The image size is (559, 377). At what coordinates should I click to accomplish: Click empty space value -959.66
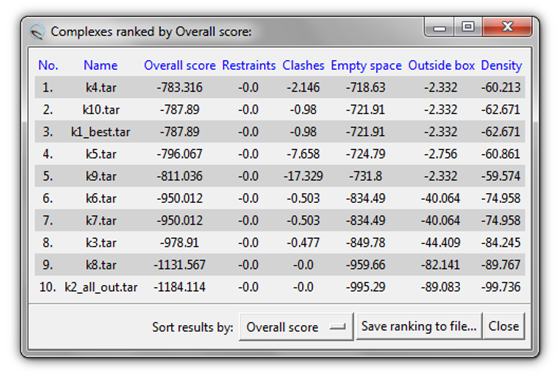point(366,265)
